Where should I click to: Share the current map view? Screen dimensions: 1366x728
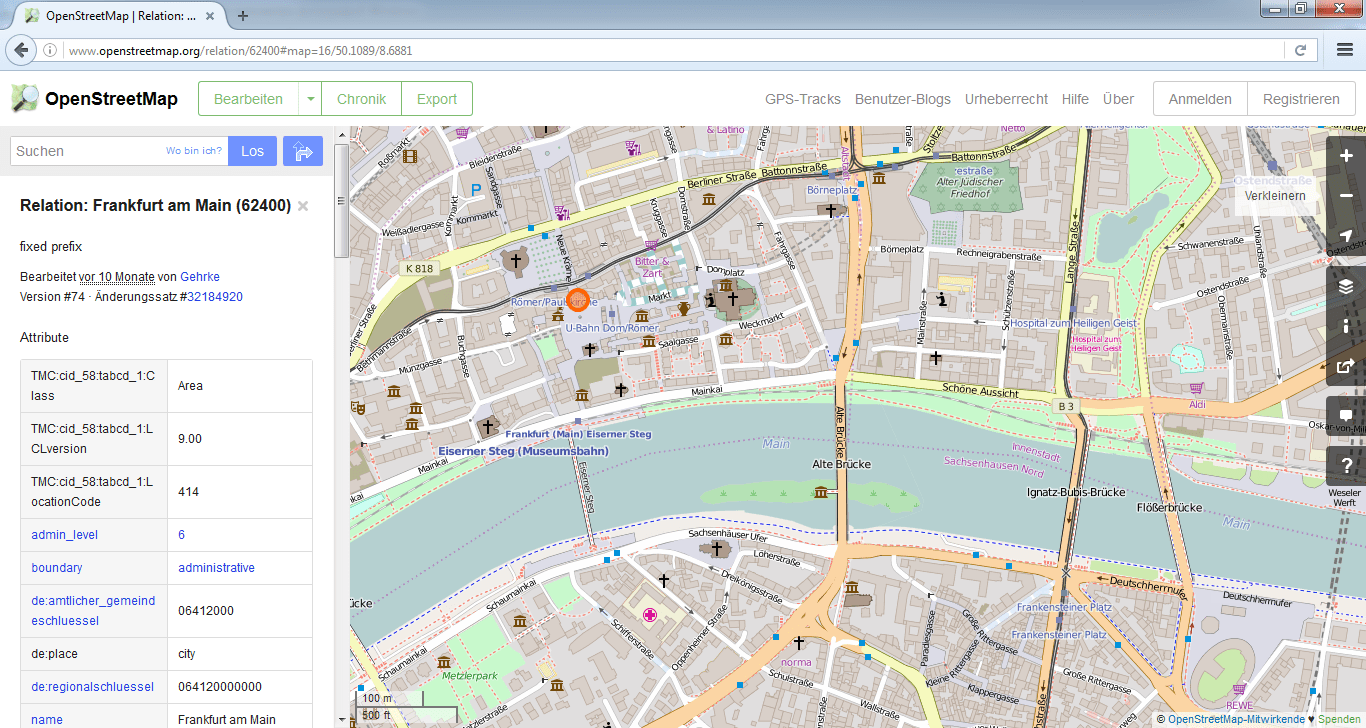point(1346,365)
